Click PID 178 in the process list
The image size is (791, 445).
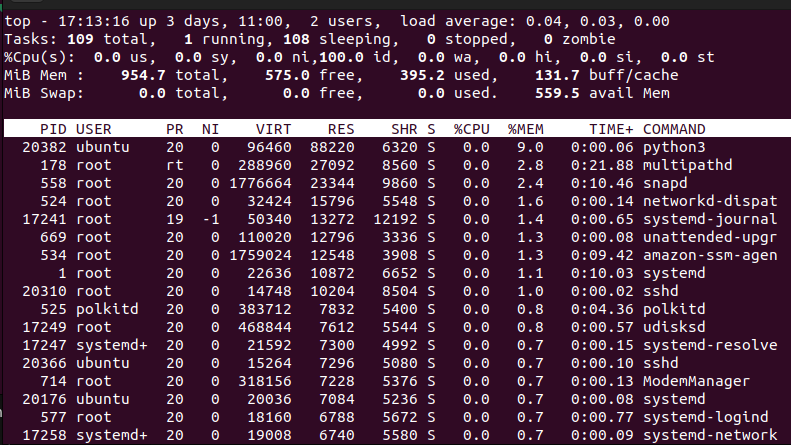click(53, 165)
